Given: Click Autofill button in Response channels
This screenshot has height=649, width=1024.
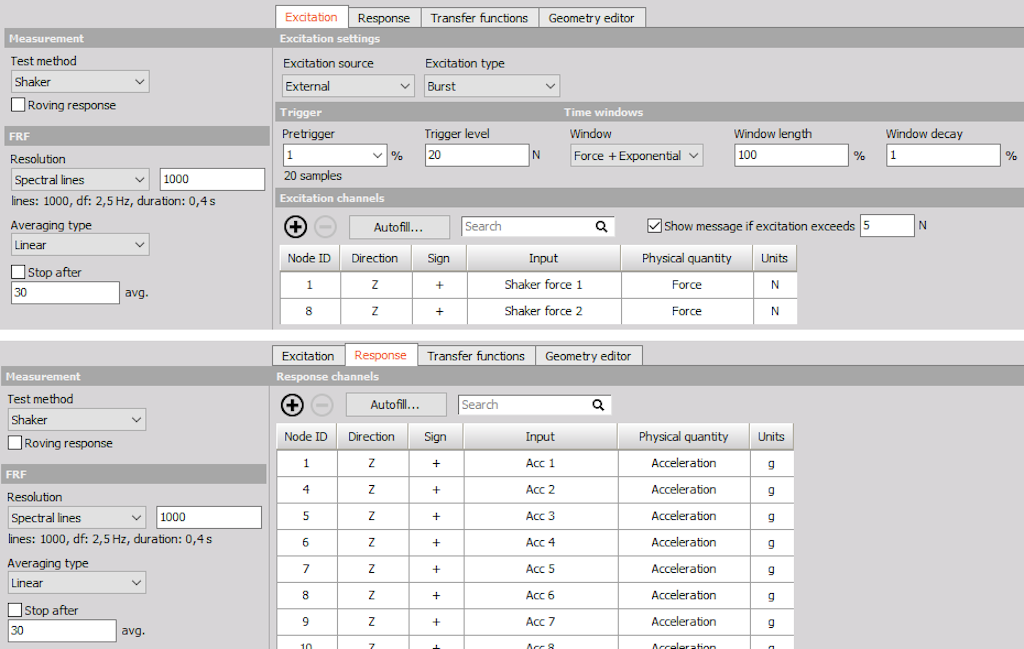Looking at the screenshot, I should tap(396, 405).
